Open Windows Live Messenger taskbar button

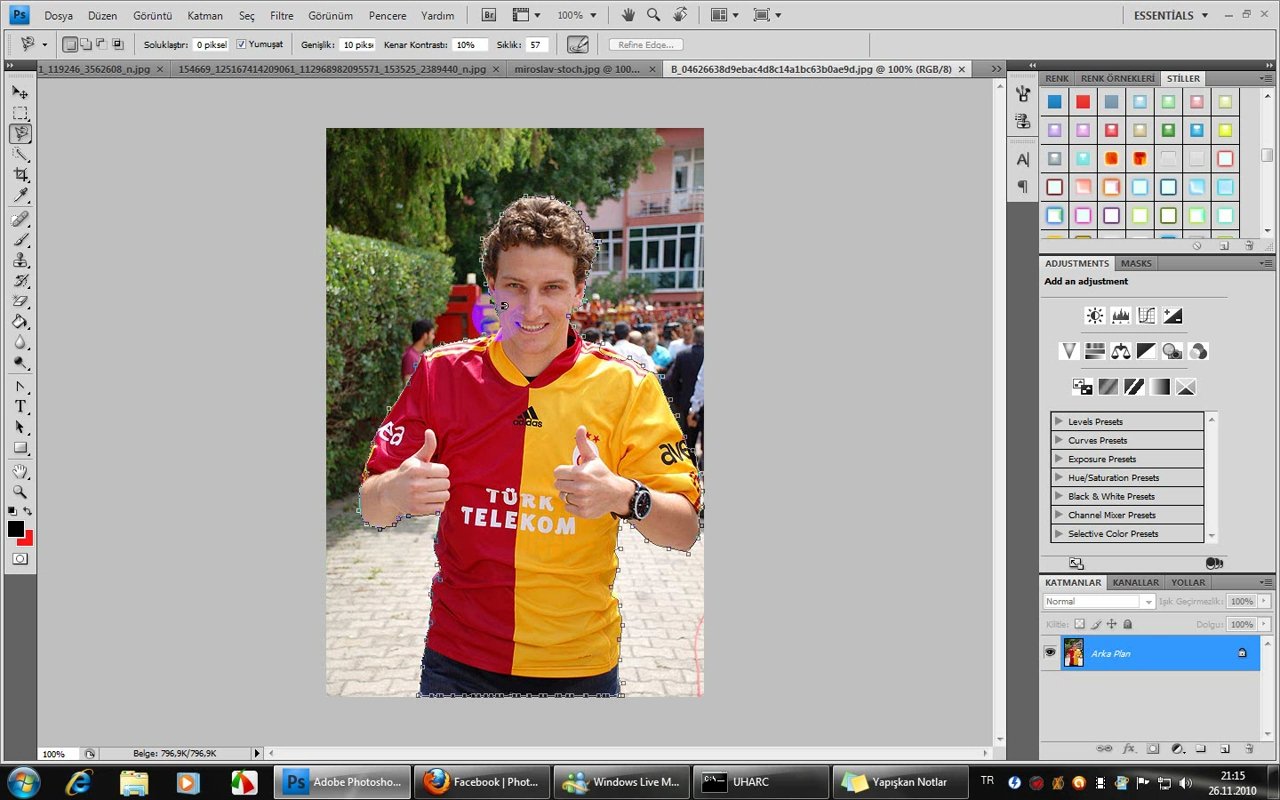pos(622,782)
